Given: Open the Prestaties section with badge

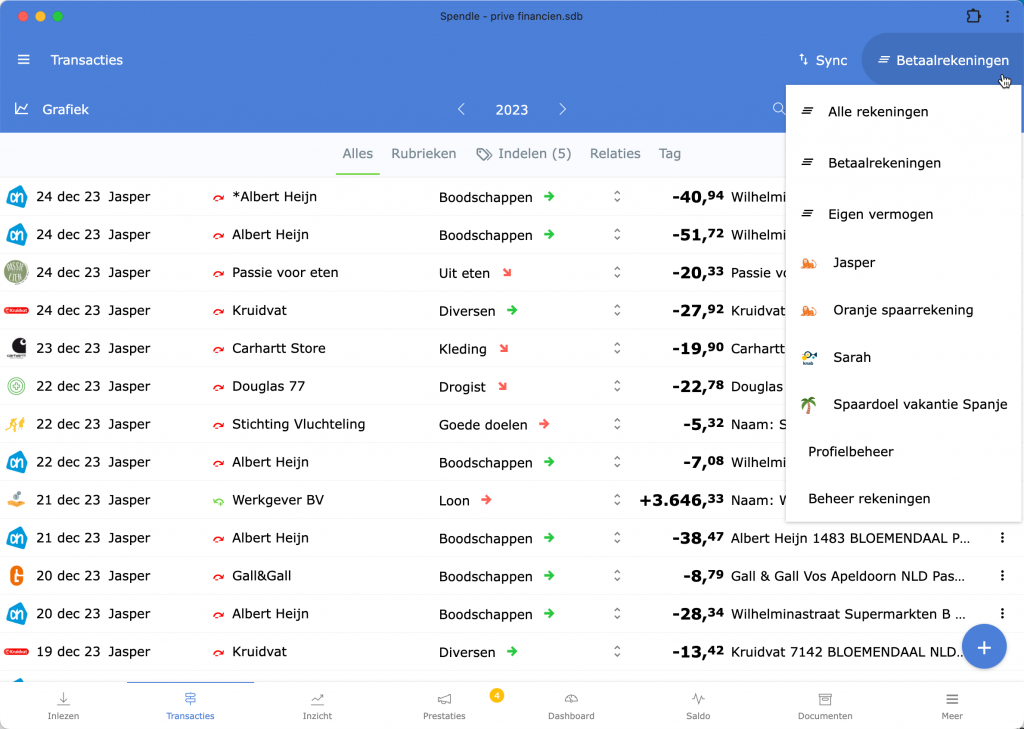Looking at the screenshot, I should [x=444, y=705].
